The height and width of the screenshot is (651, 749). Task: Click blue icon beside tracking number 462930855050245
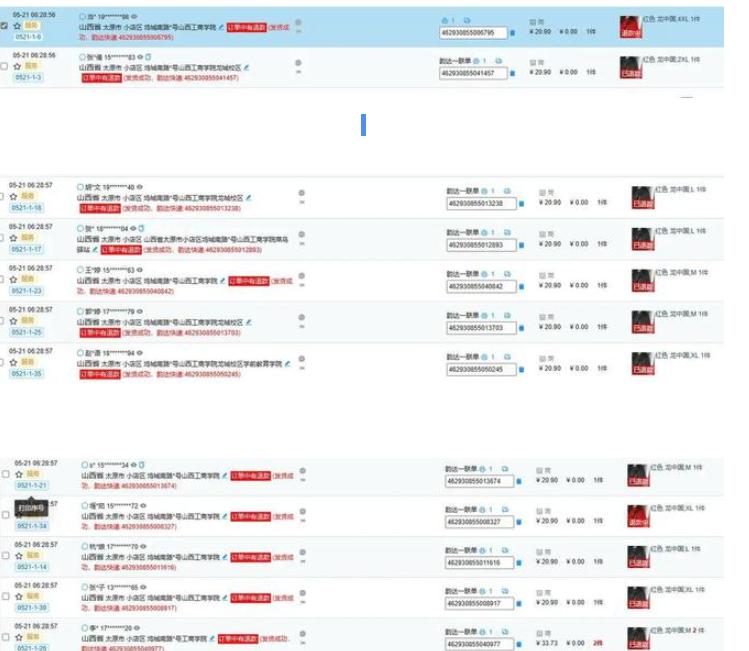(522, 370)
